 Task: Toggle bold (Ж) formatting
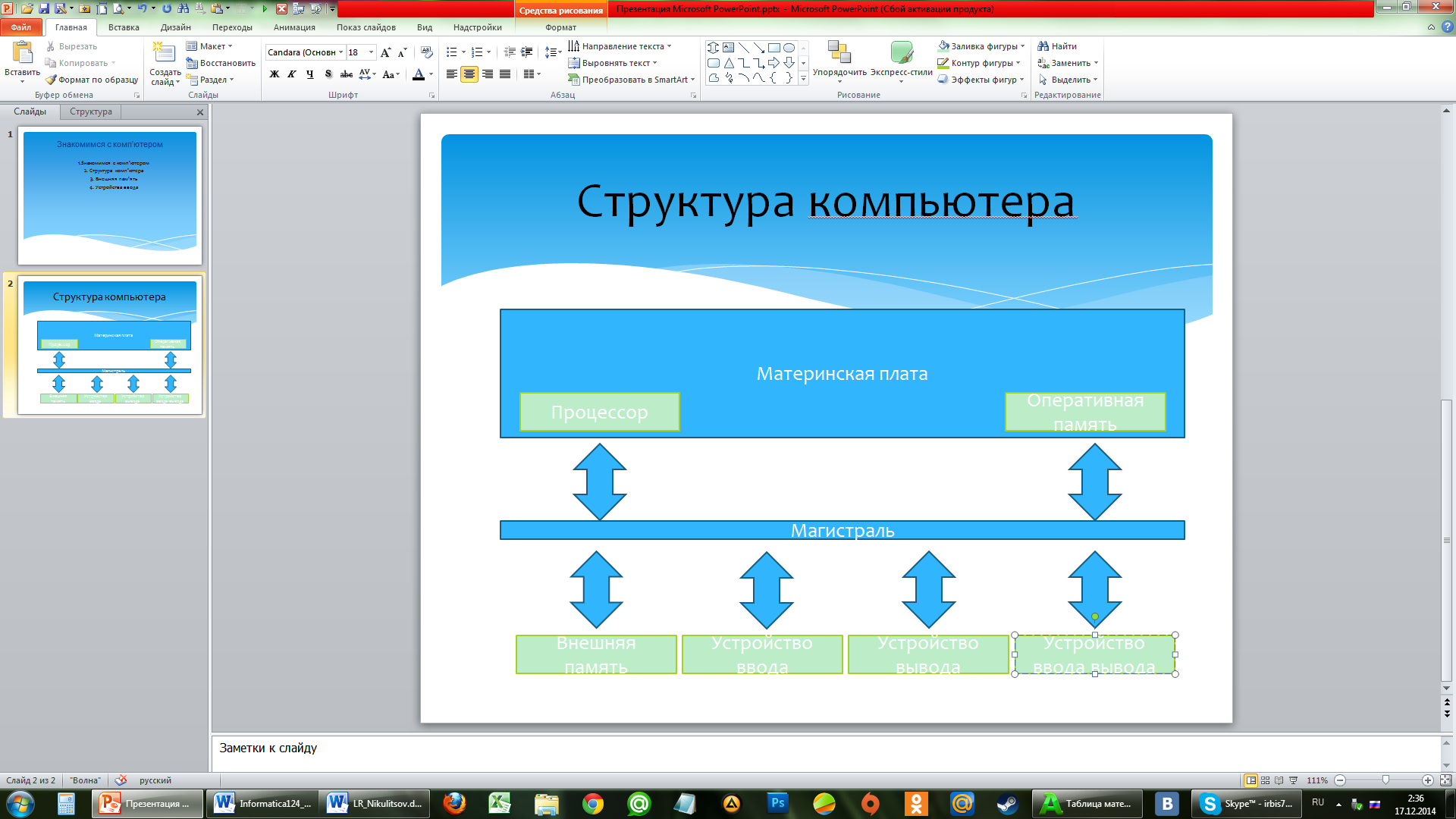(275, 74)
